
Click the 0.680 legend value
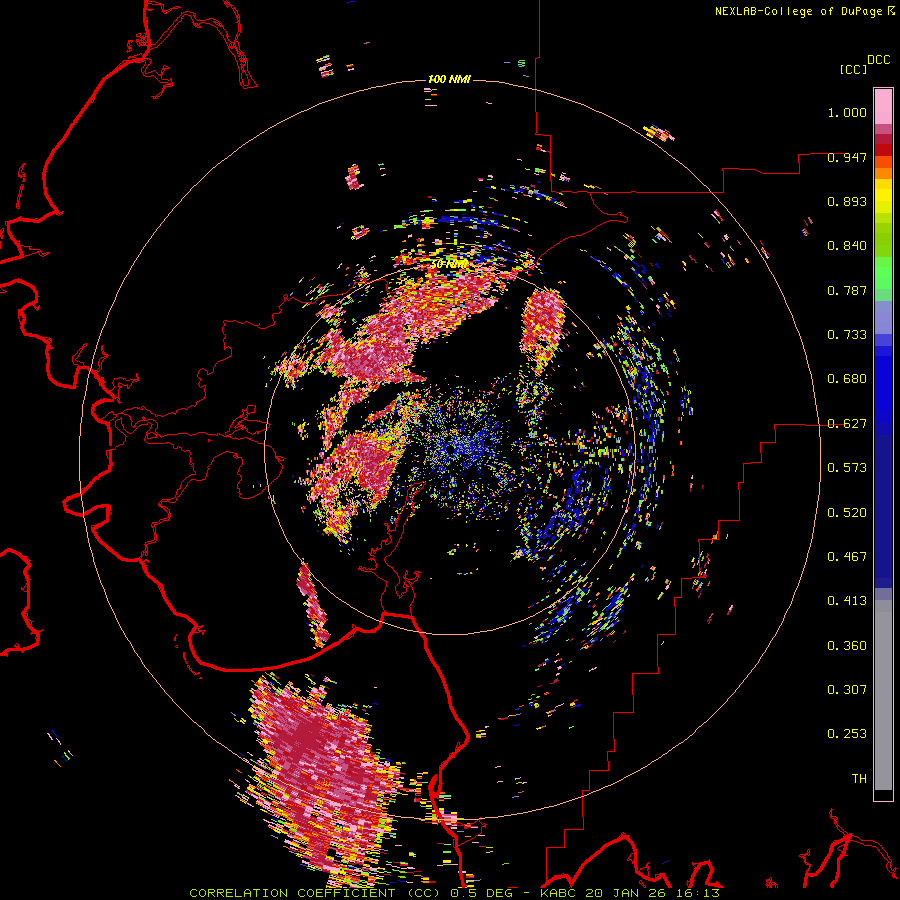(x=847, y=379)
